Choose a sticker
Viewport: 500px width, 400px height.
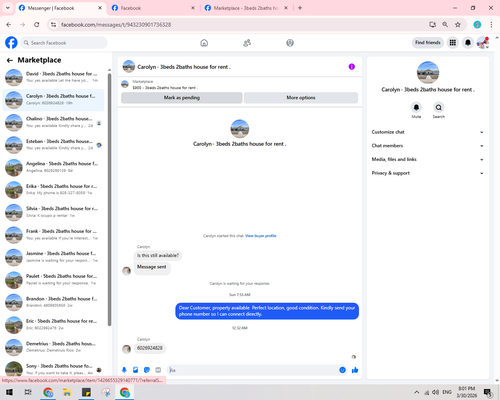coord(147,370)
